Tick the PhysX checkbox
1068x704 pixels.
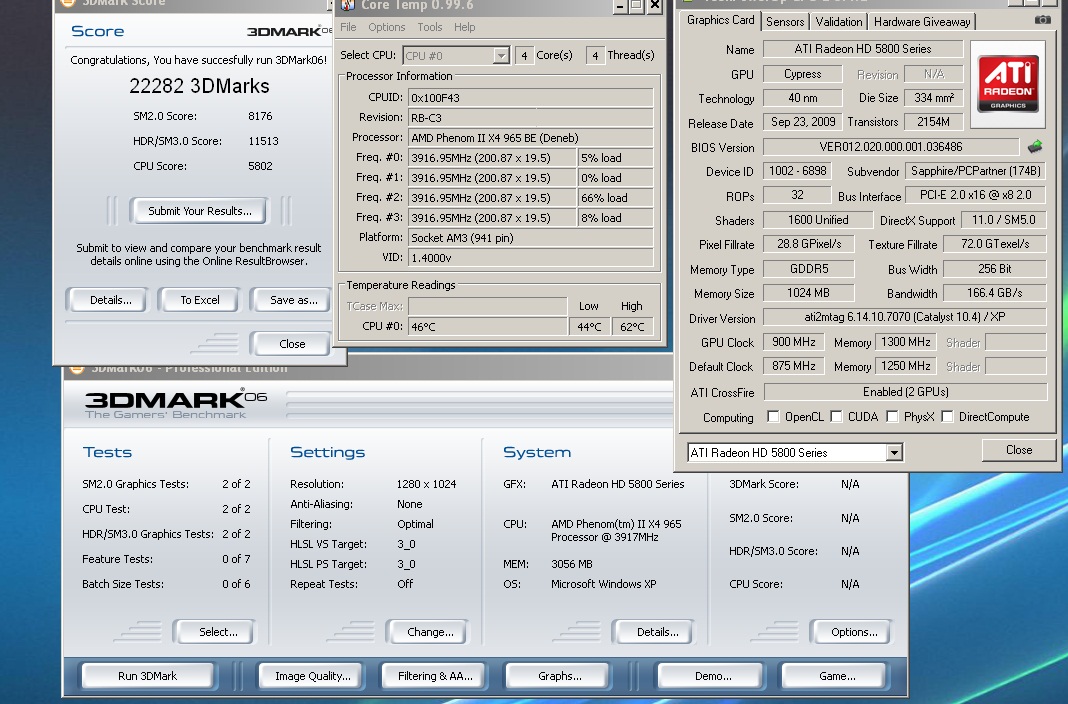click(892, 417)
